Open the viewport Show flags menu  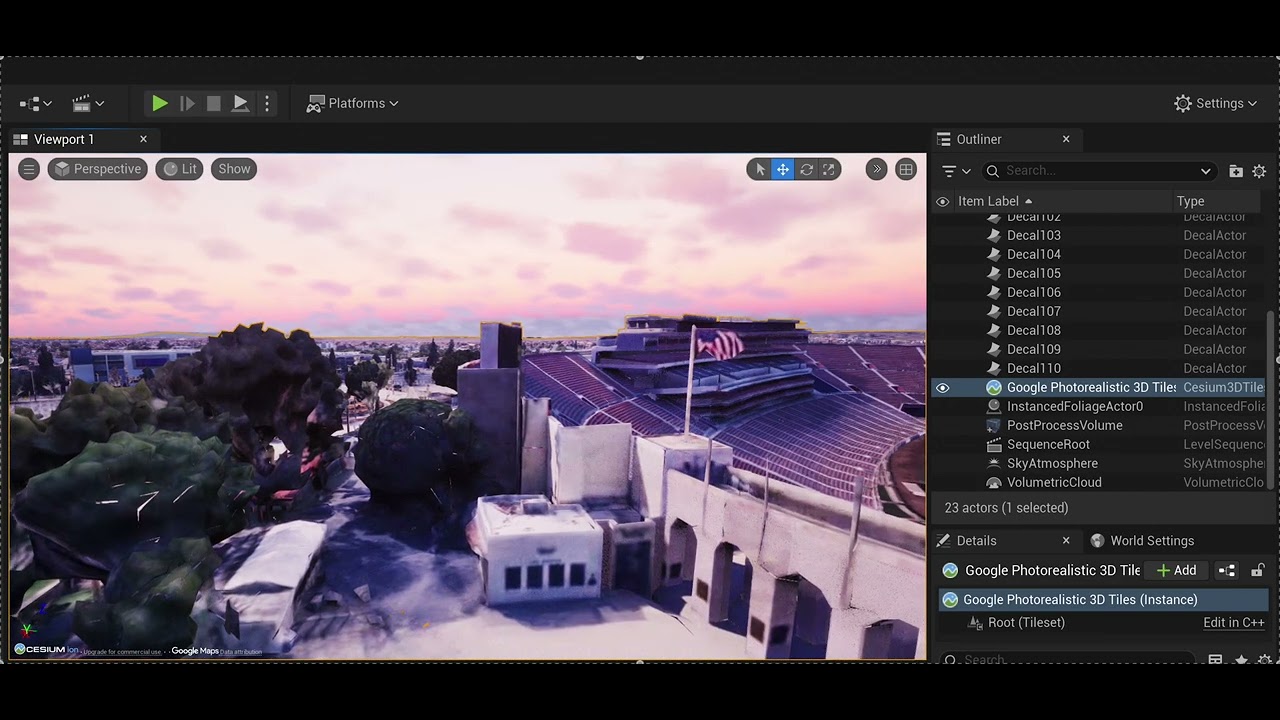tap(234, 169)
